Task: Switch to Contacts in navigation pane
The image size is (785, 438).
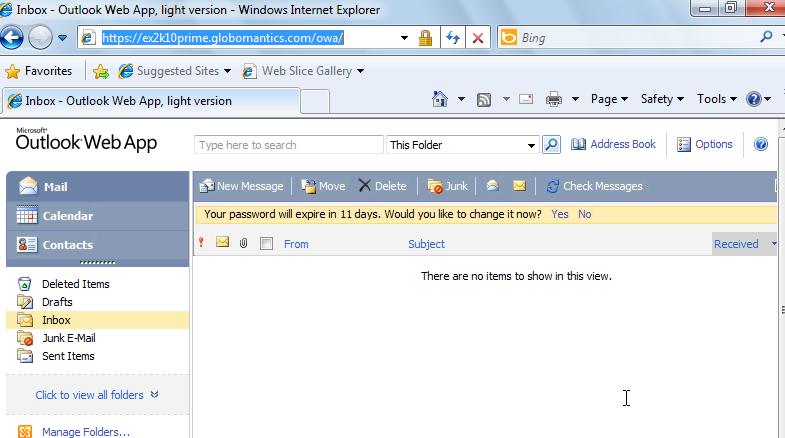Action: (98, 245)
